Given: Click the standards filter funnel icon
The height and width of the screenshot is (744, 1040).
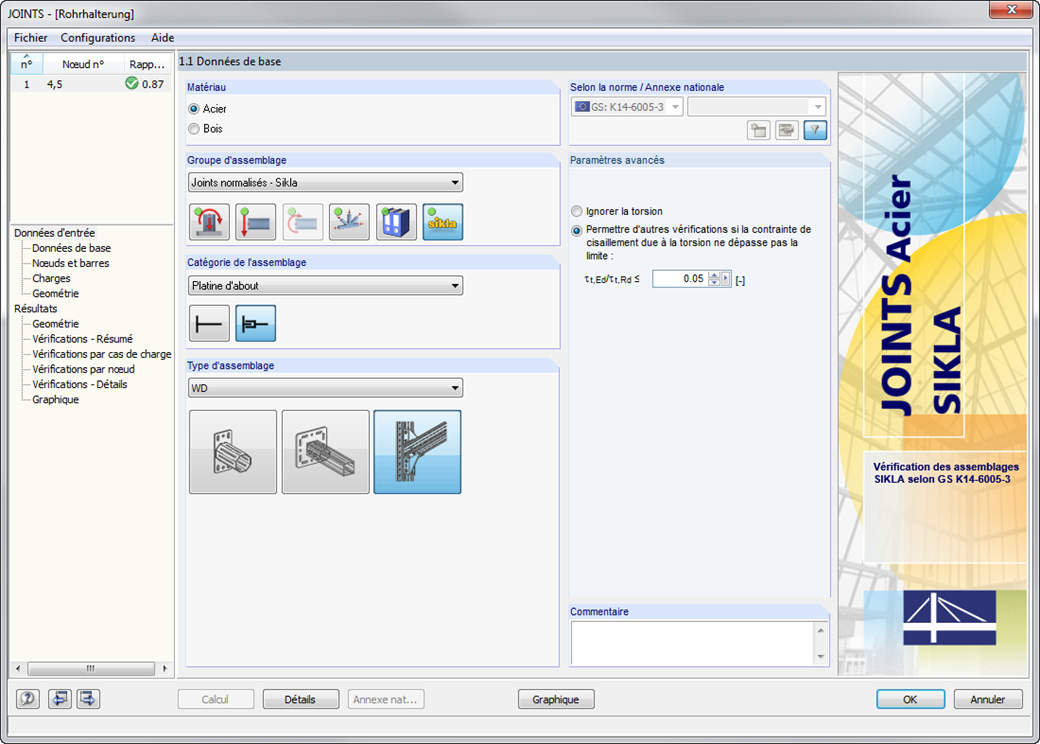Looking at the screenshot, I should 815,130.
